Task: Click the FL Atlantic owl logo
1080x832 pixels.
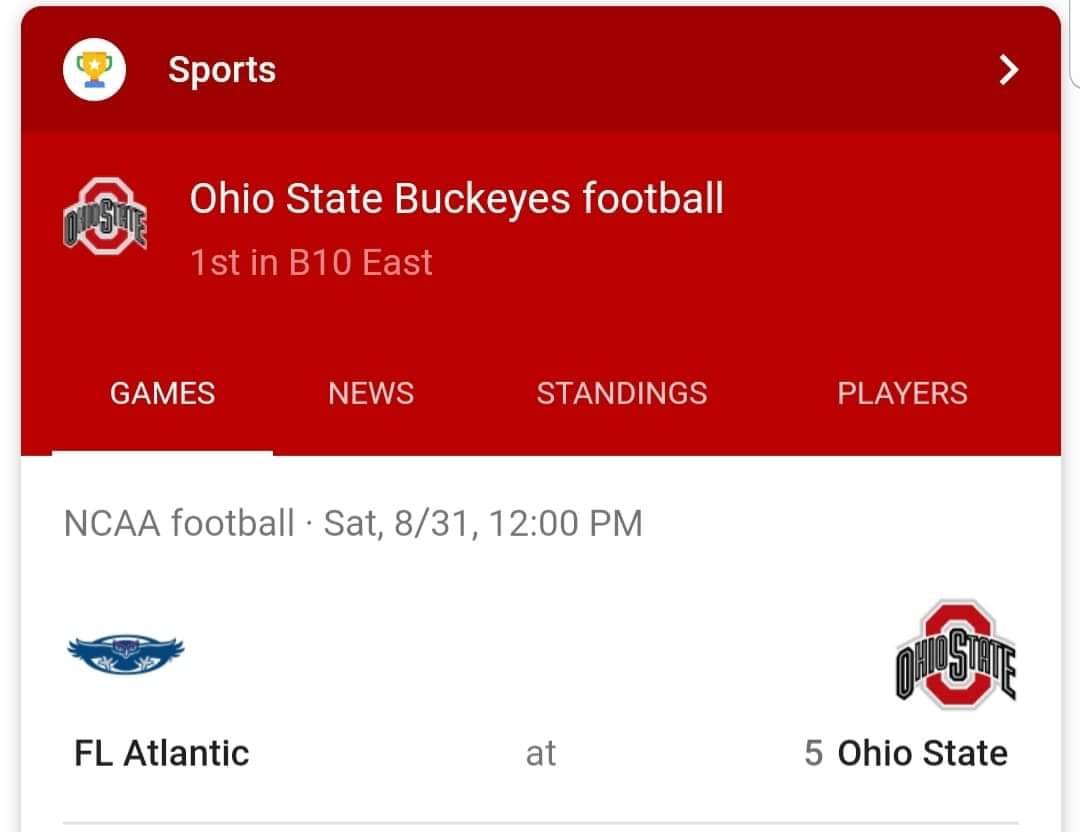Action: coord(126,654)
